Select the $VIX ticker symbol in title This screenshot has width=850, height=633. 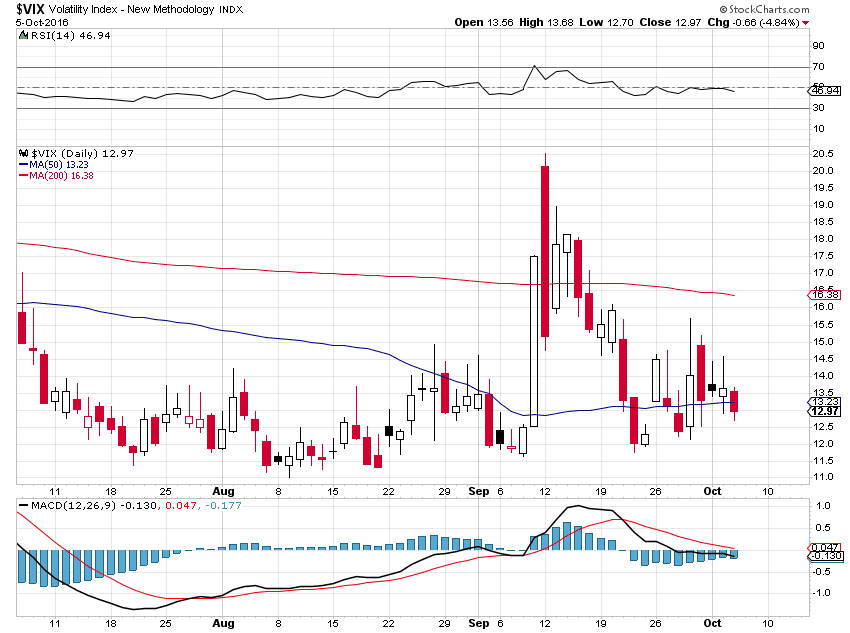[x=31, y=9]
